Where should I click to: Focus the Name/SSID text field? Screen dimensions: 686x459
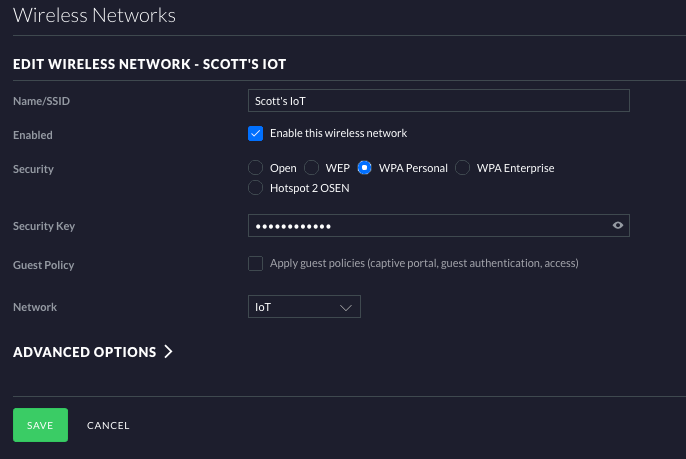pyautogui.click(x=439, y=101)
